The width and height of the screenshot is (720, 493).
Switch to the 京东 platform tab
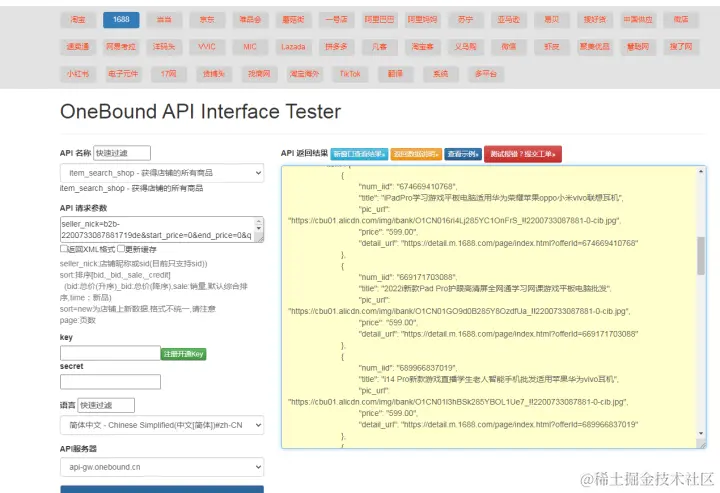(207, 20)
